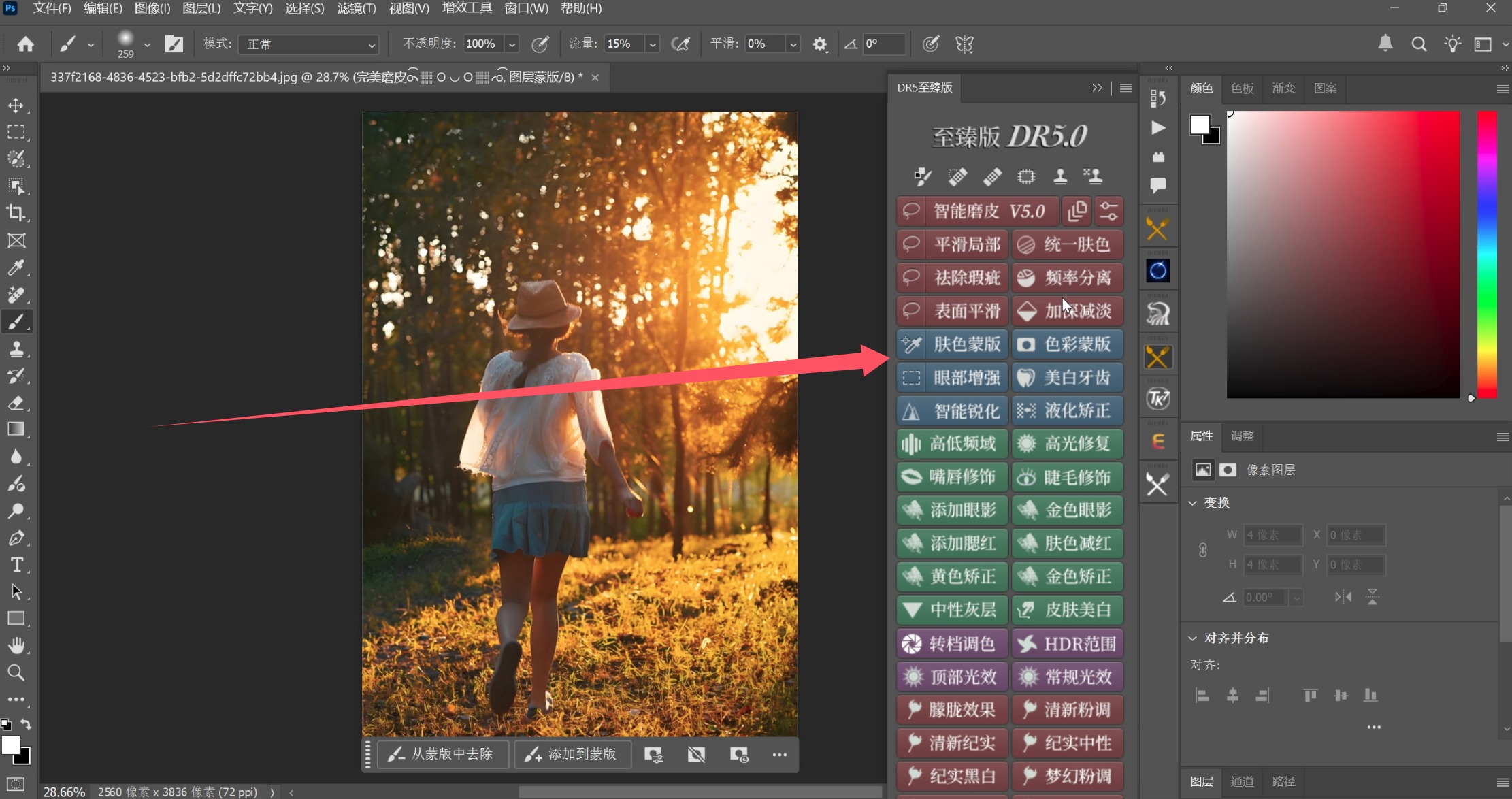
Task: Click the Home icon in options bar
Action: click(x=26, y=44)
